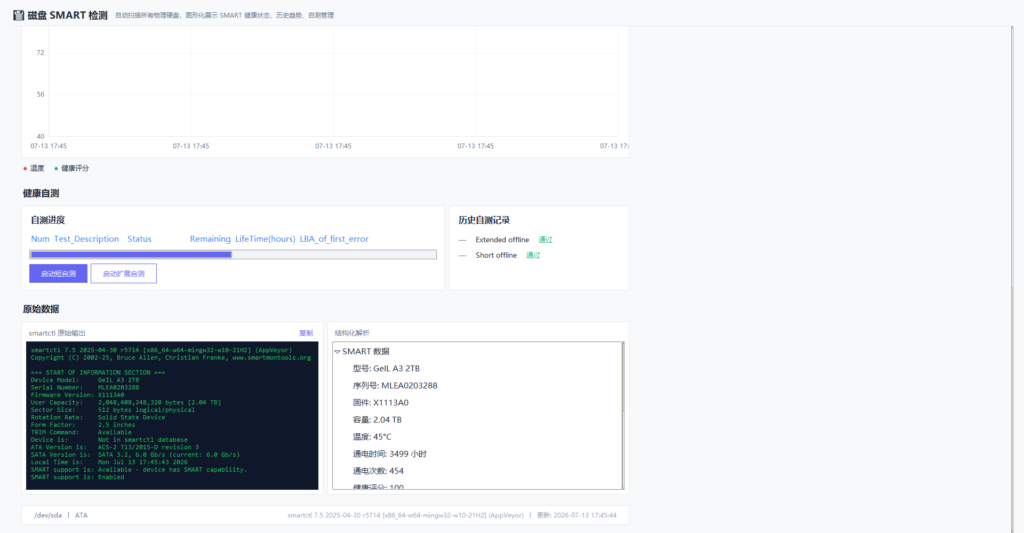
Task: Copy smartctl raw output via 复制 link
Action: pyautogui.click(x=306, y=333)
